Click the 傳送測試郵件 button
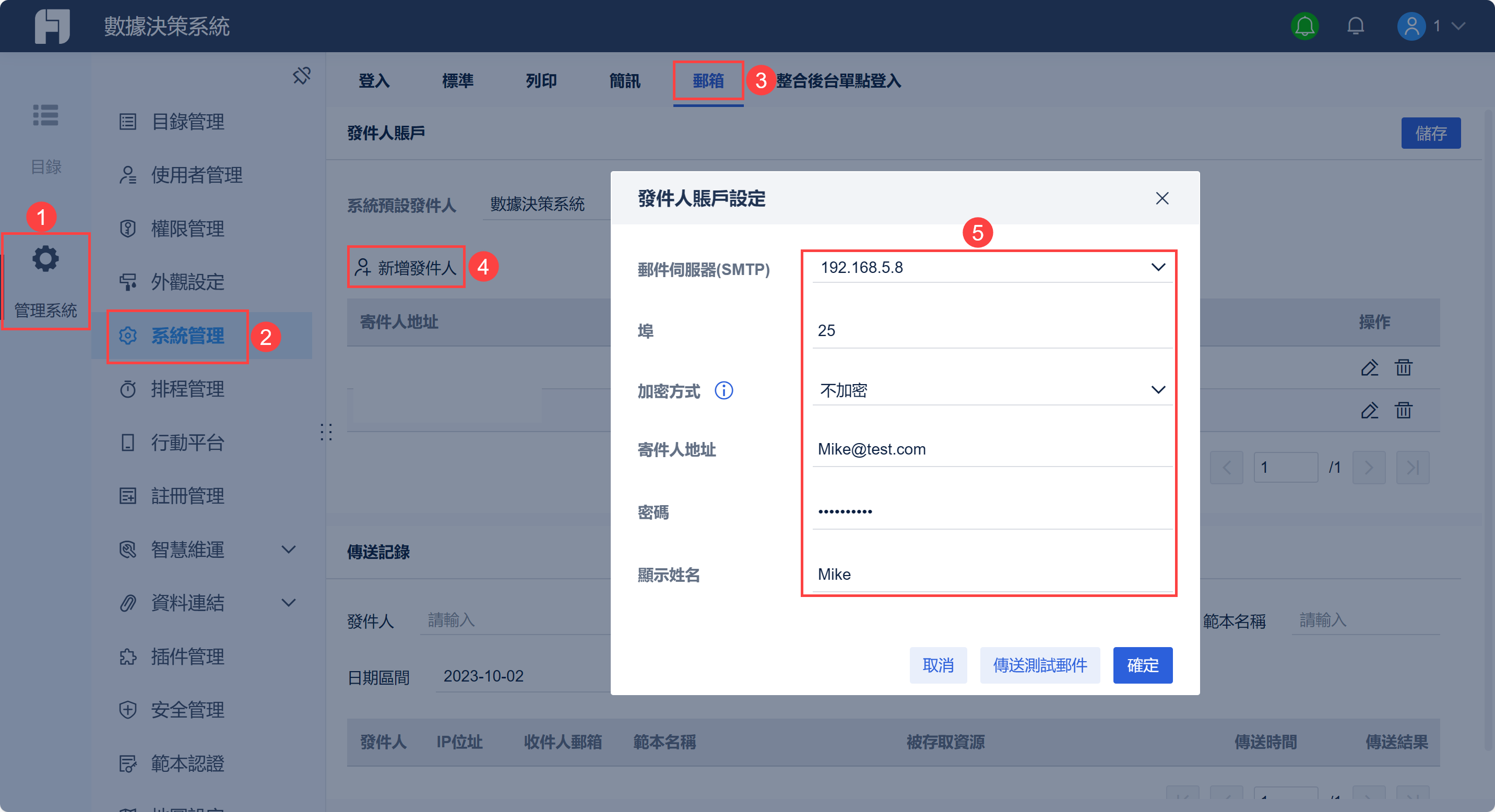This screenshot has height=812, width=1495. pos(1039,665)
